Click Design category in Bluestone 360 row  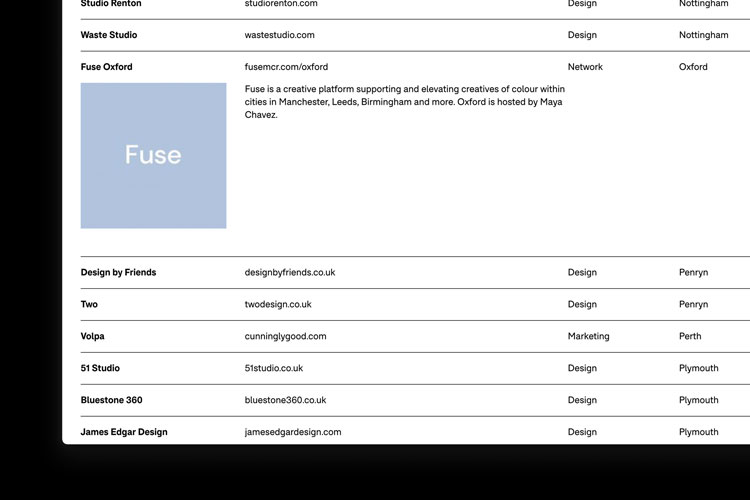(x=582, y=400)
